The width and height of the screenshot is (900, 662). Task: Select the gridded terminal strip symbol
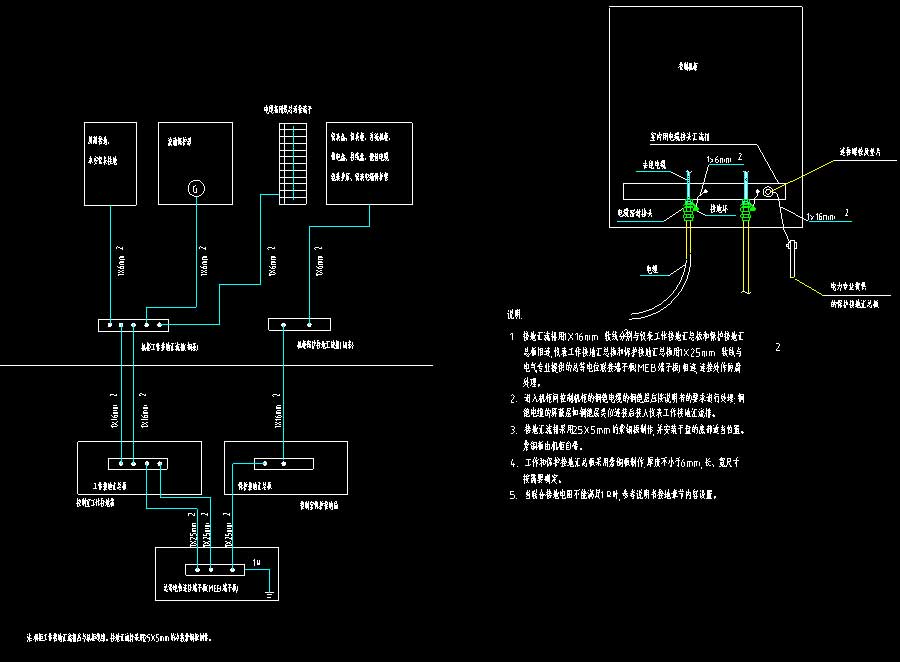point(293,164)
